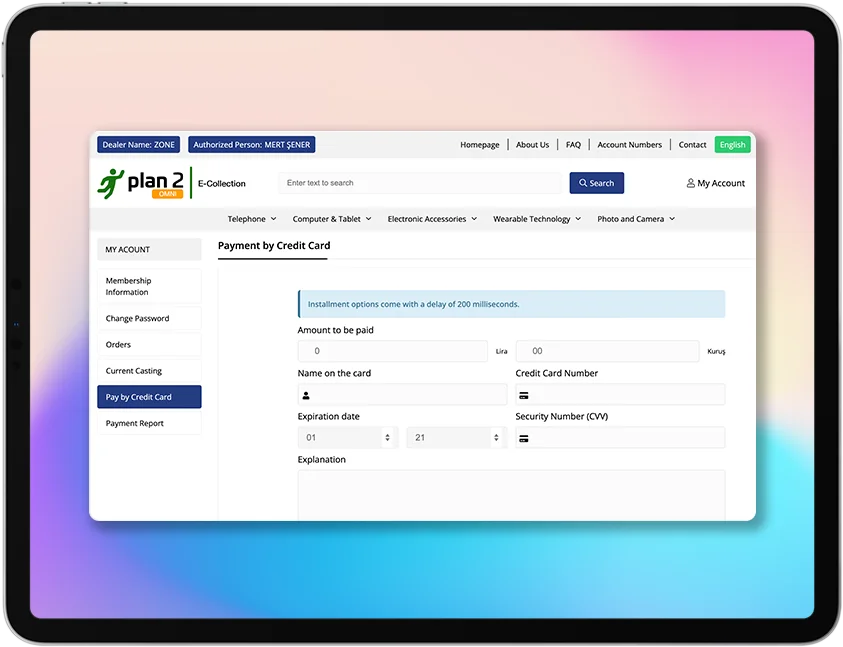Switch language with the English button
This screenshot has height=647, width=843.
pos(732,145)
